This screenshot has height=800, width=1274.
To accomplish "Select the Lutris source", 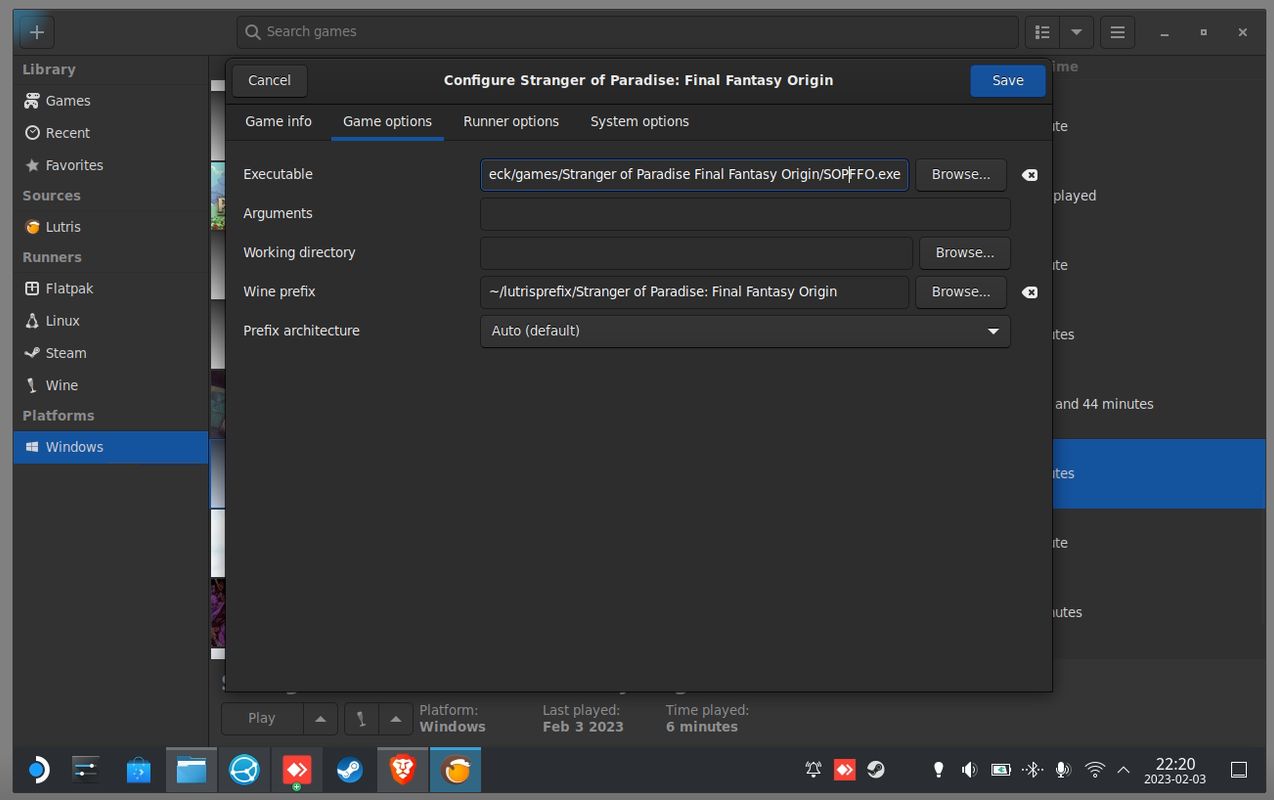I will click(111, 227).
